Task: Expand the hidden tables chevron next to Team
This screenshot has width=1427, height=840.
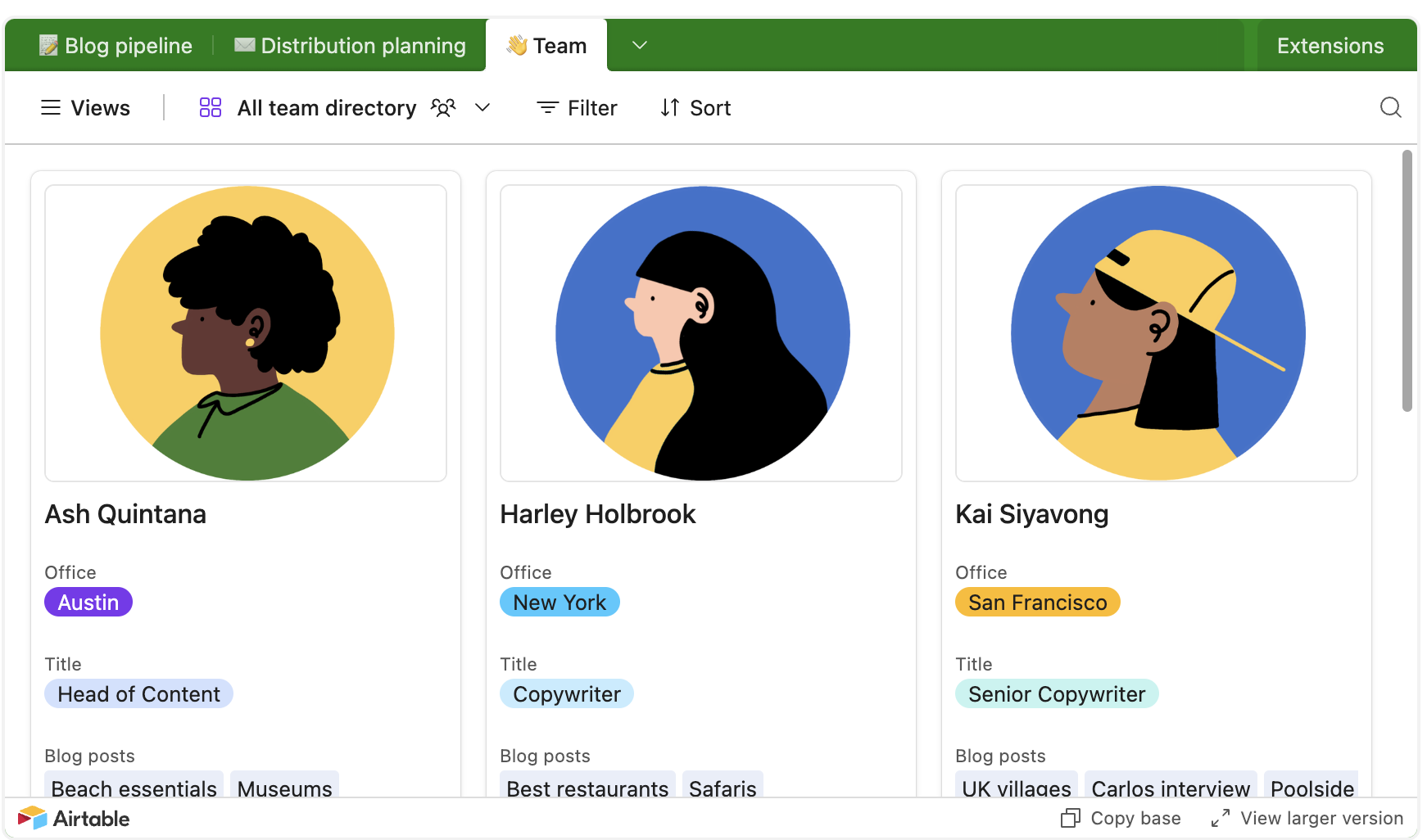Action: click(x=640, y=45)
